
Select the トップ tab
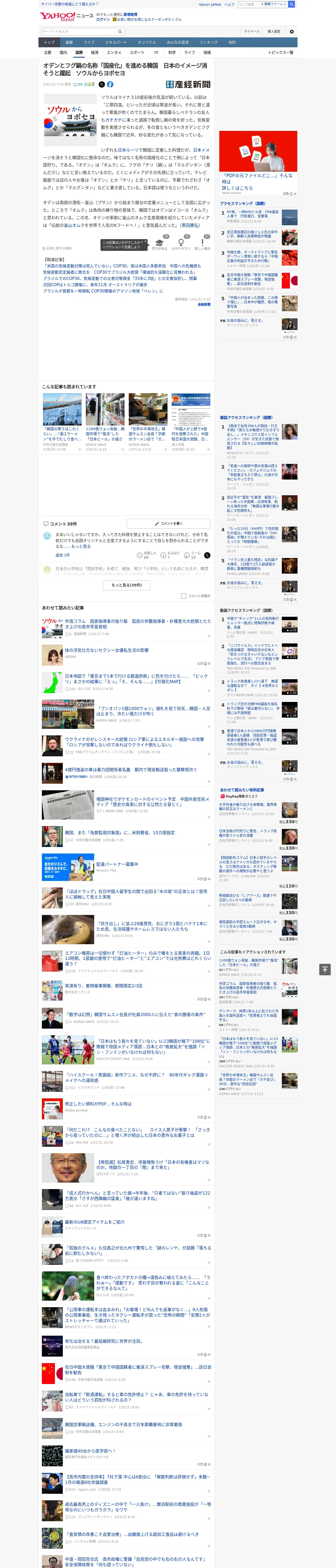49,43
